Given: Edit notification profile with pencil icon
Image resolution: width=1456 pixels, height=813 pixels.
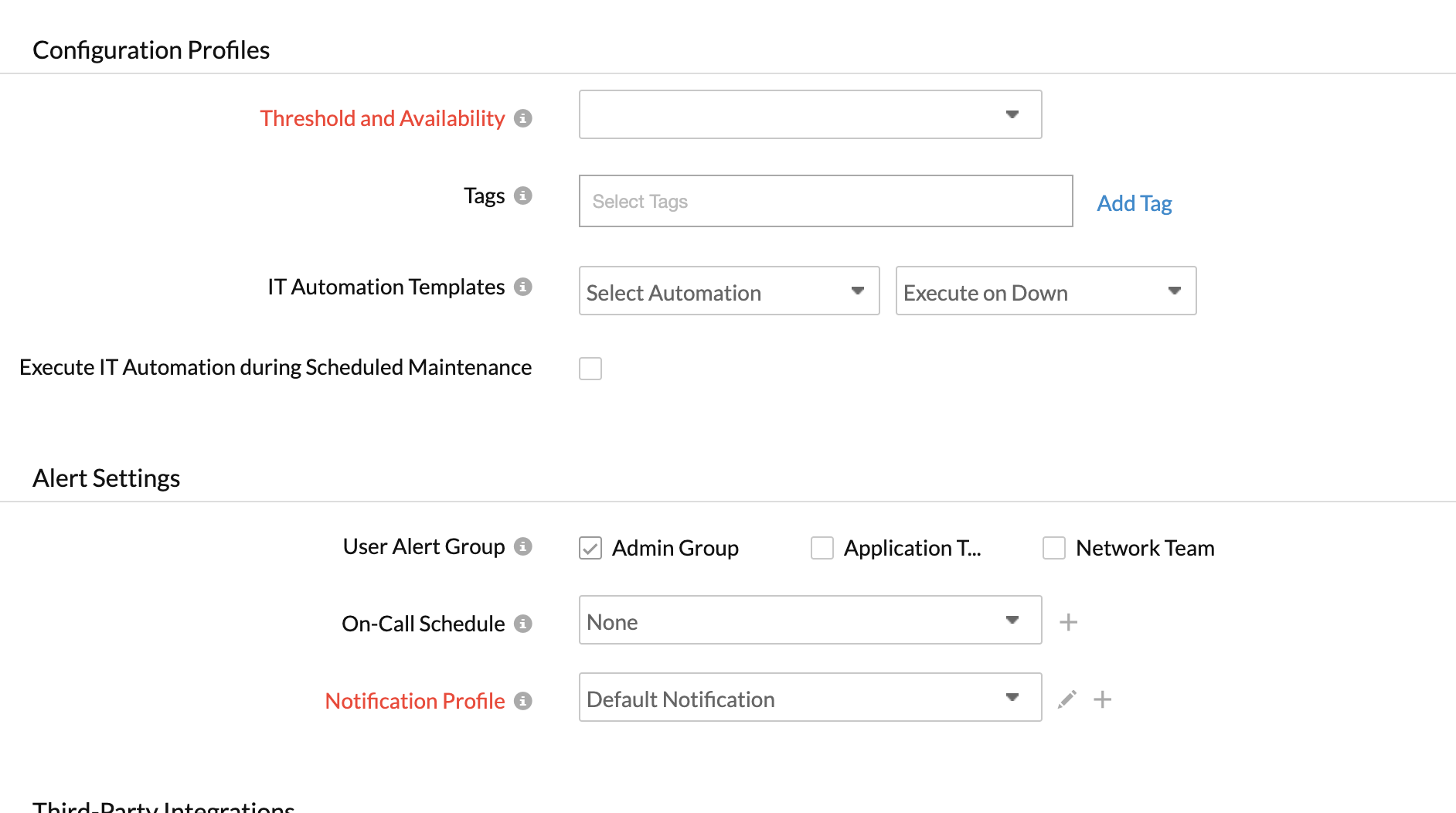Looking at the screenshot, I should pos(1067,699).
